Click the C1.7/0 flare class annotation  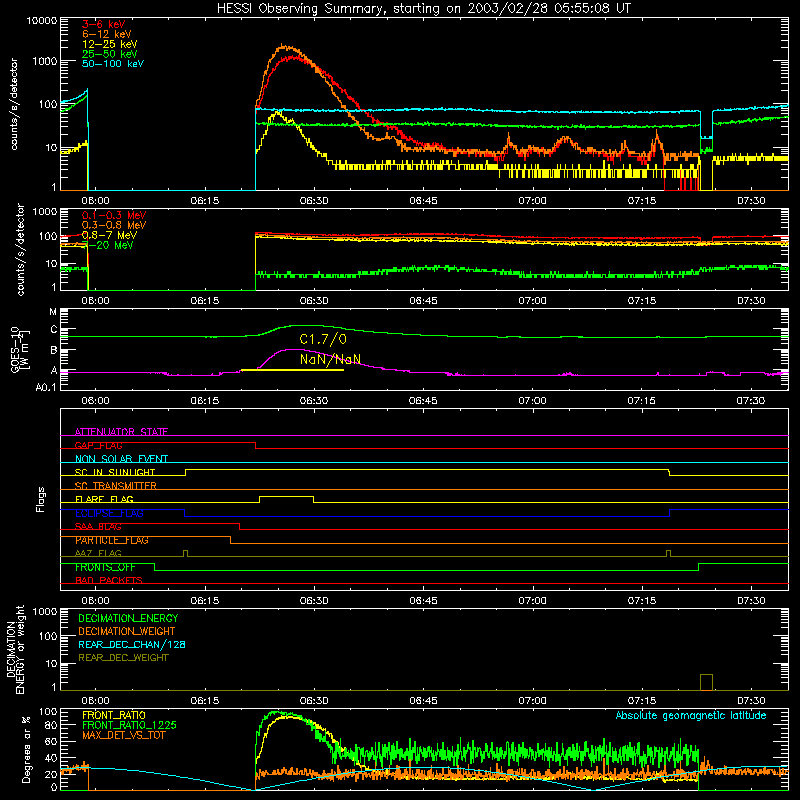point(323,339)
